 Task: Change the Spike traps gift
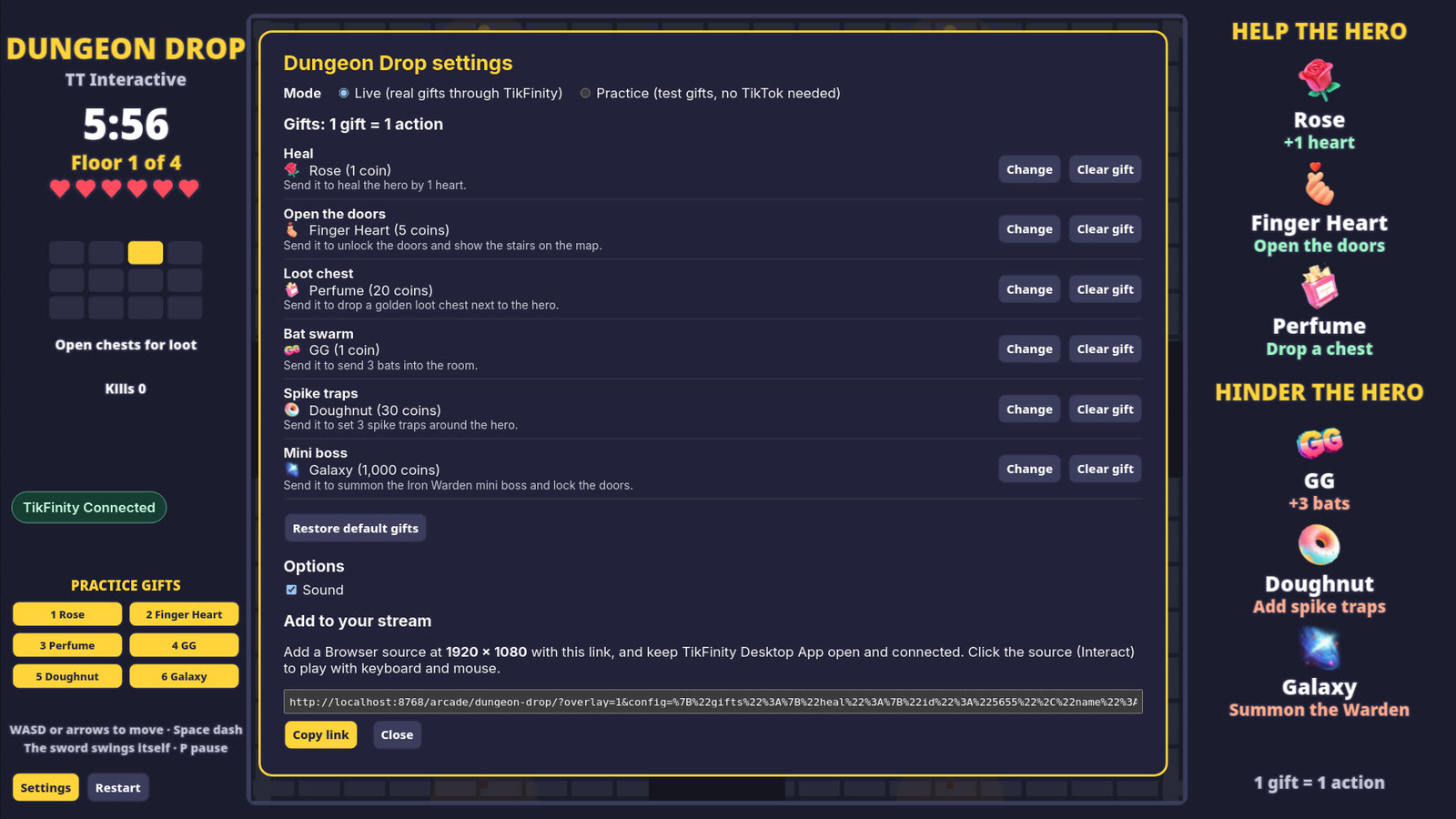pos(1029,409)
